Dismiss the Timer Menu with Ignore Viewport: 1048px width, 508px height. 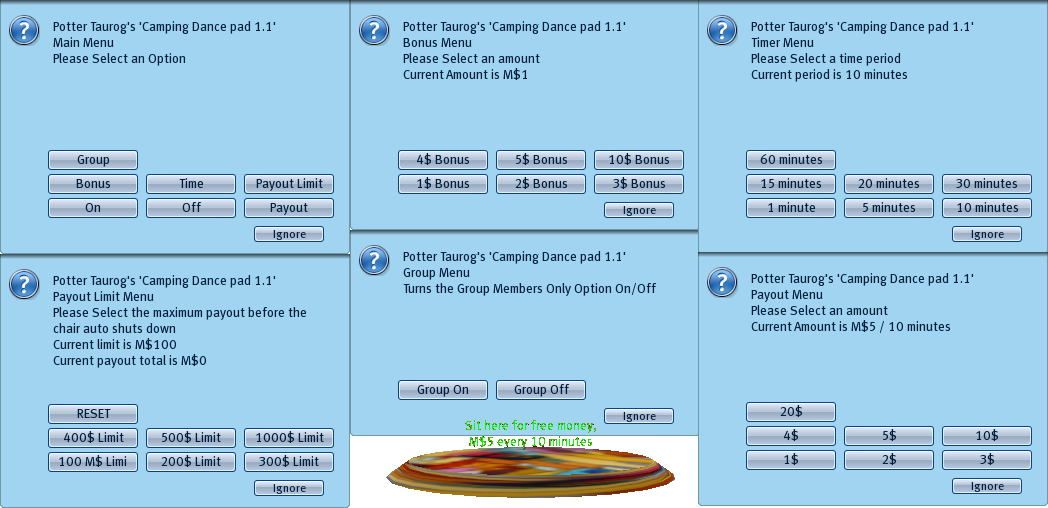(x=986, y=234)
